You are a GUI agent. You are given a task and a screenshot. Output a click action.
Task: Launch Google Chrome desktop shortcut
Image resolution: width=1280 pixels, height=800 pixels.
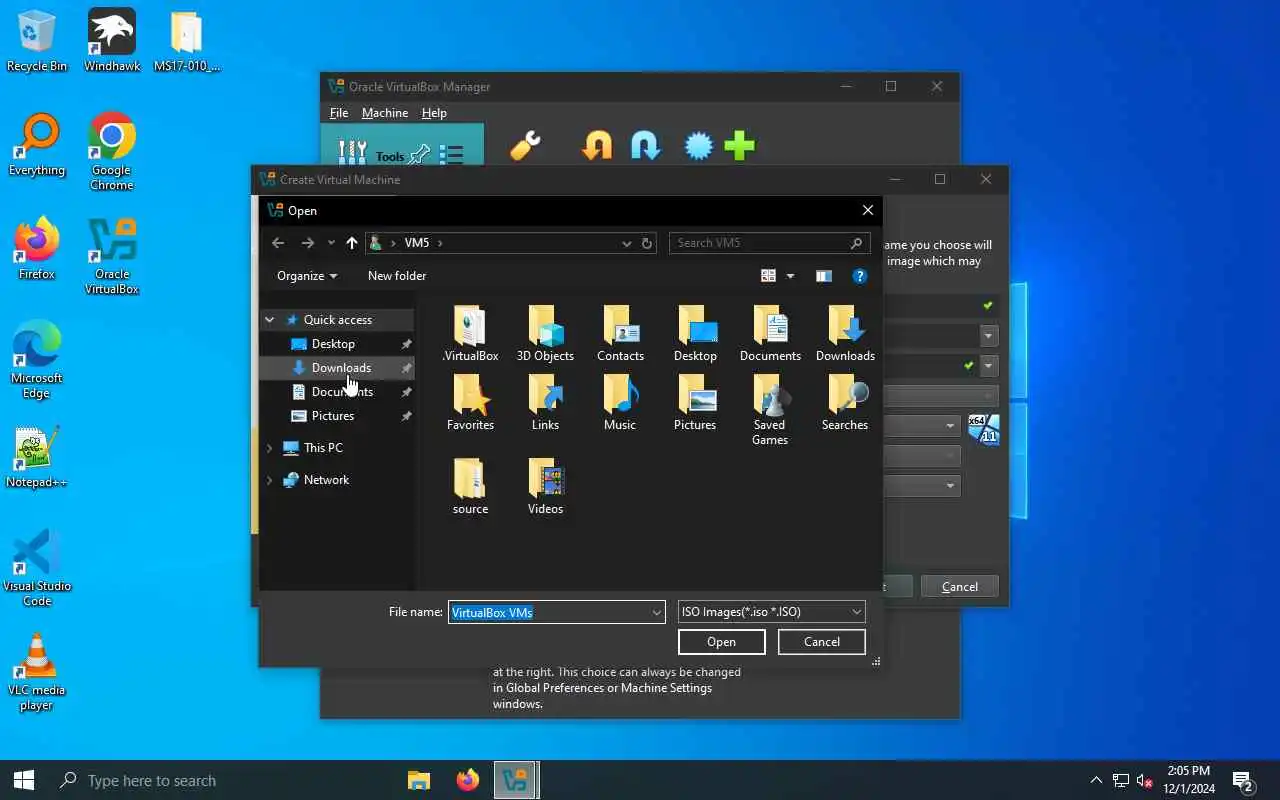[111, 151]
